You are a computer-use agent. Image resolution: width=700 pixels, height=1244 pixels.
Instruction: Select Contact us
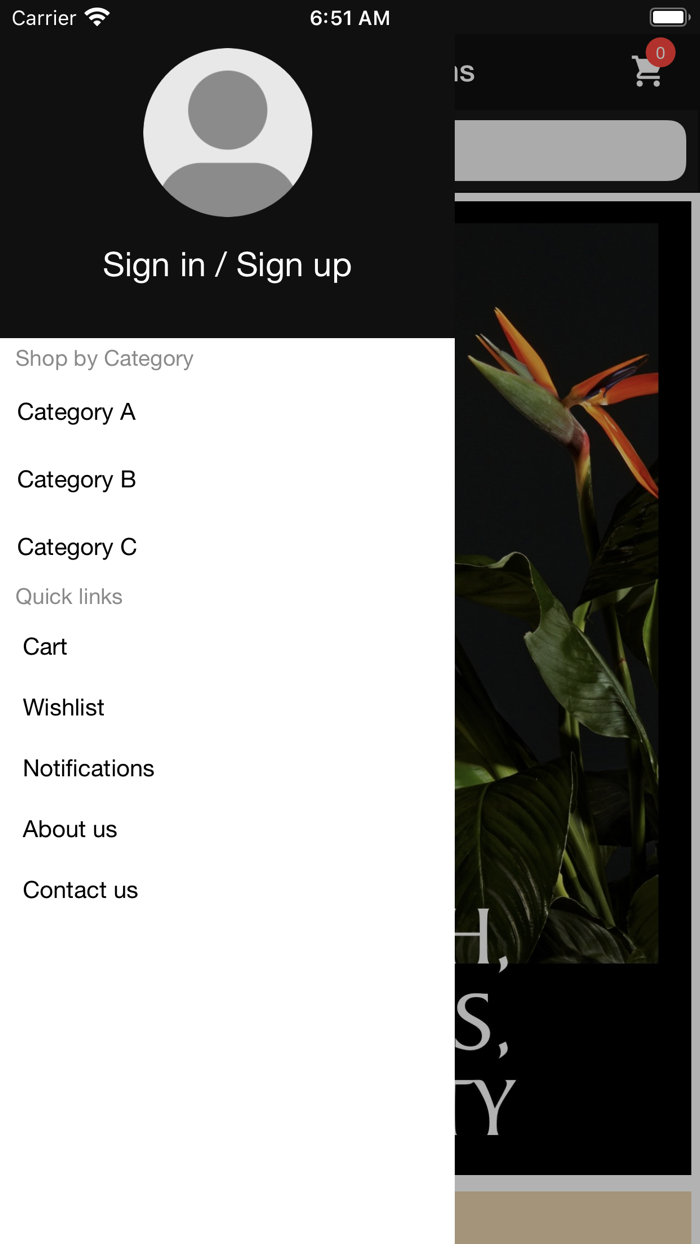click(81, 890)
